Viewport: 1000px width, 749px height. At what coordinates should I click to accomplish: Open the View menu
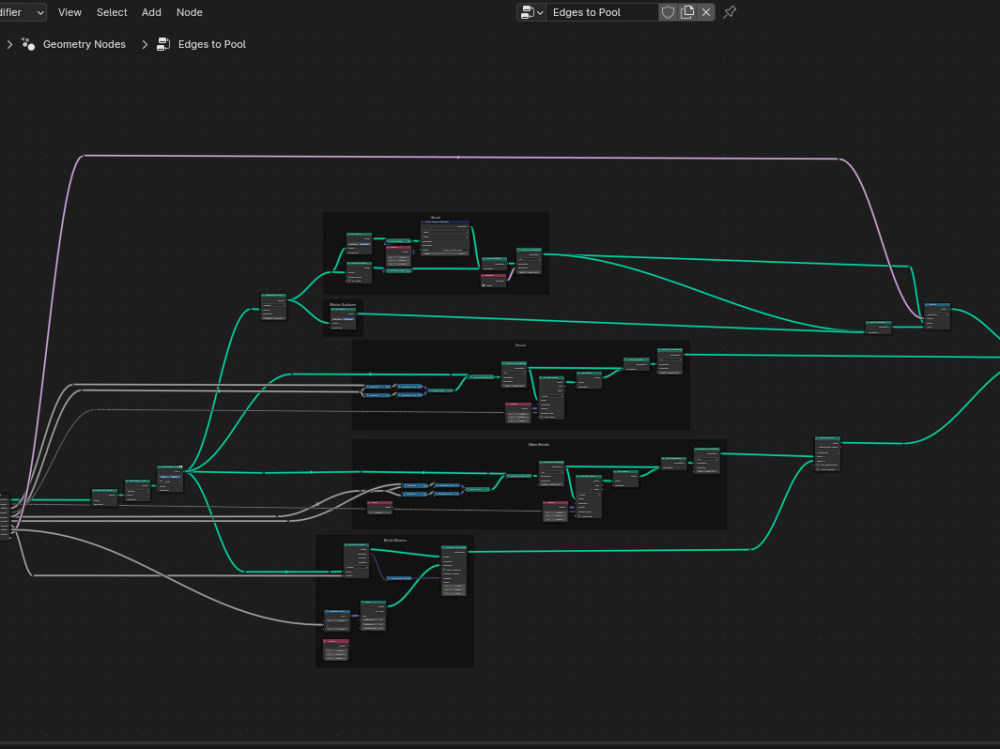(x=70, y=12)
